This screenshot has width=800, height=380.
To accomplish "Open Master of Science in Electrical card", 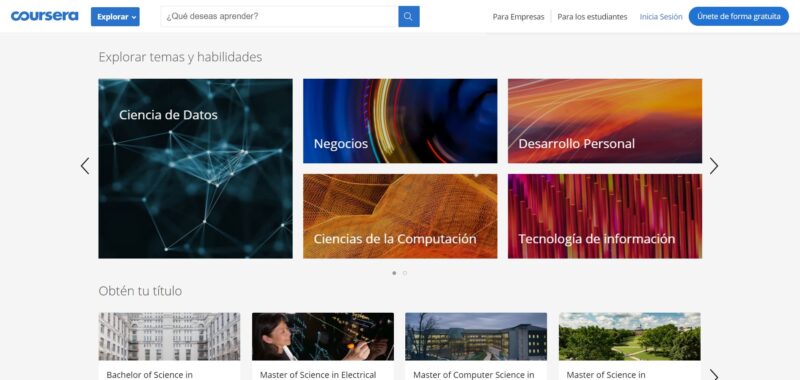I will point(323,346).
